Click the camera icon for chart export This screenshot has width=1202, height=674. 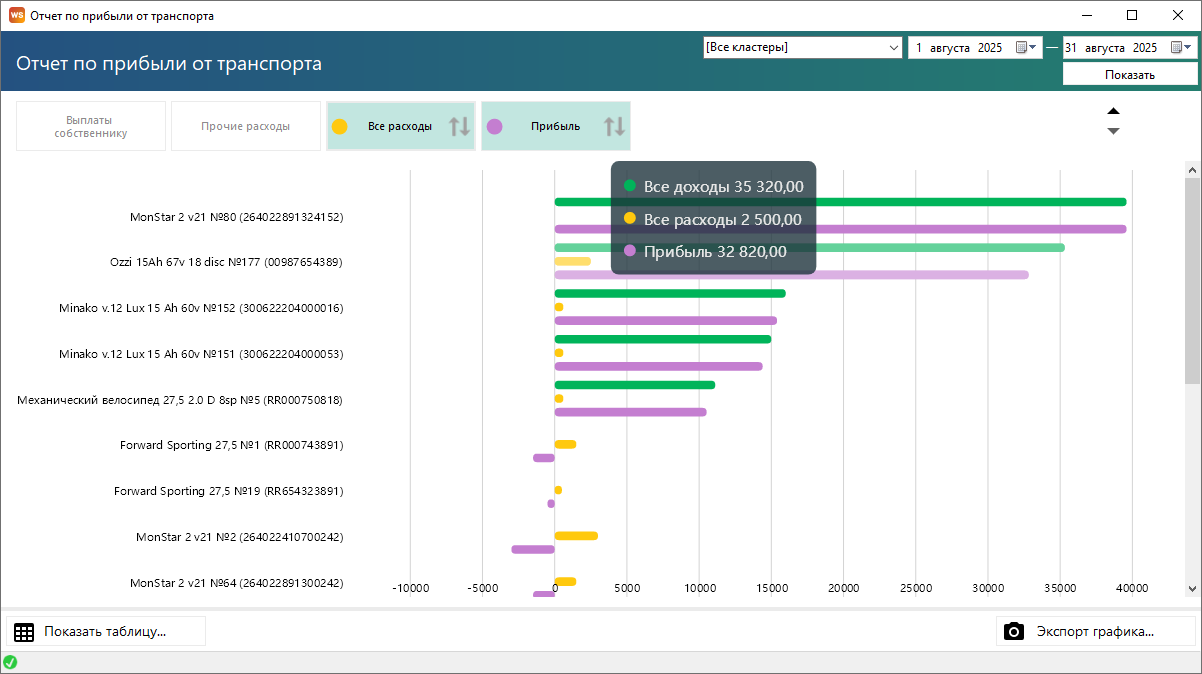1014,631
